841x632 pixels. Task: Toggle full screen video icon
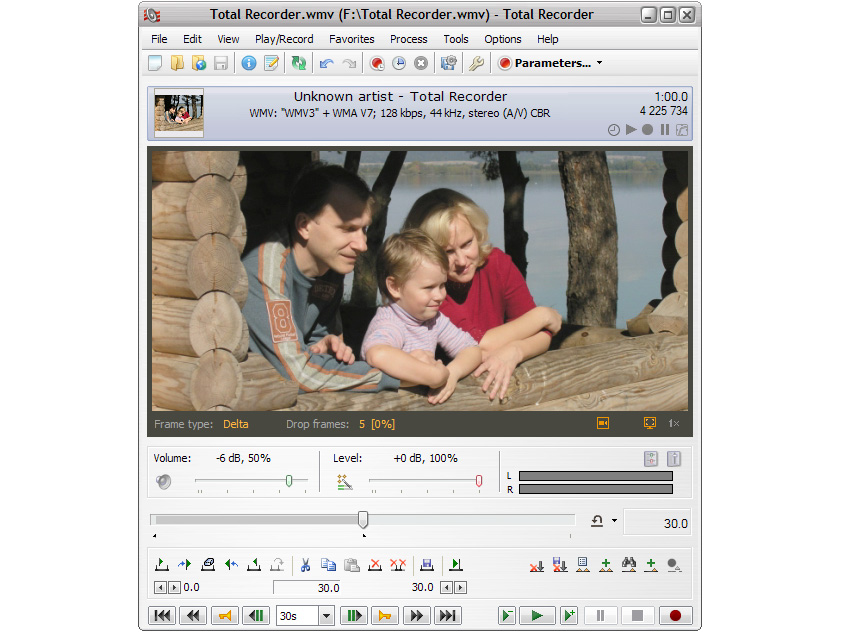(x=649, y=424)
